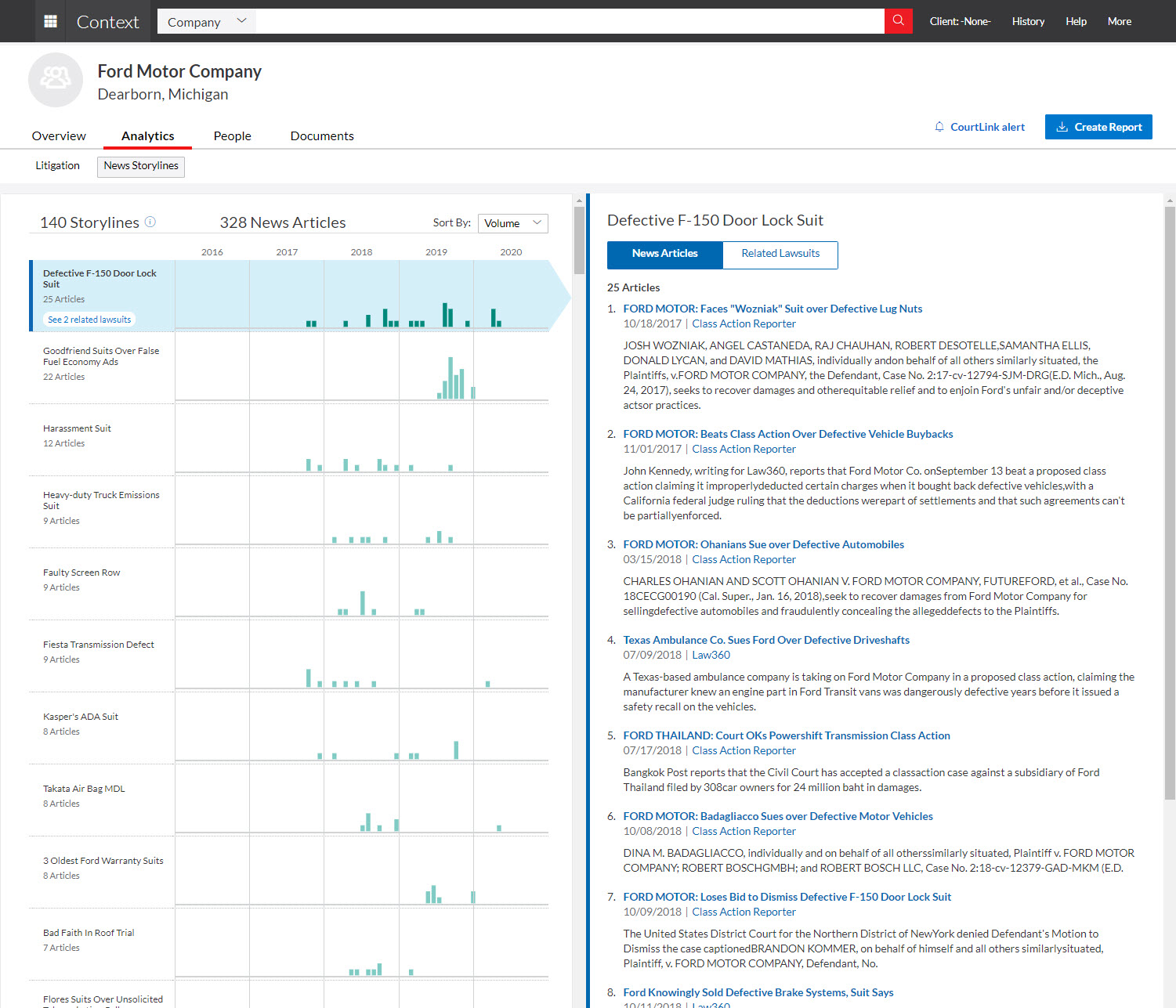The image size is (1176, 1008).
Task: Switch to the Documents tab
Action: pos(322,135)
